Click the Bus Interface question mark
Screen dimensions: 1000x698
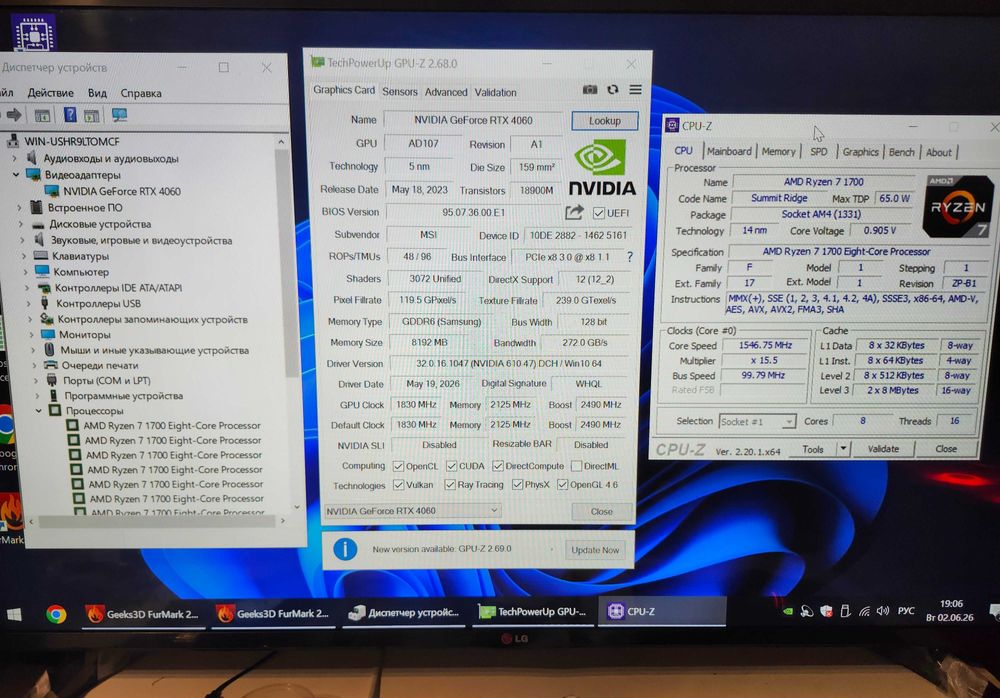629,256
